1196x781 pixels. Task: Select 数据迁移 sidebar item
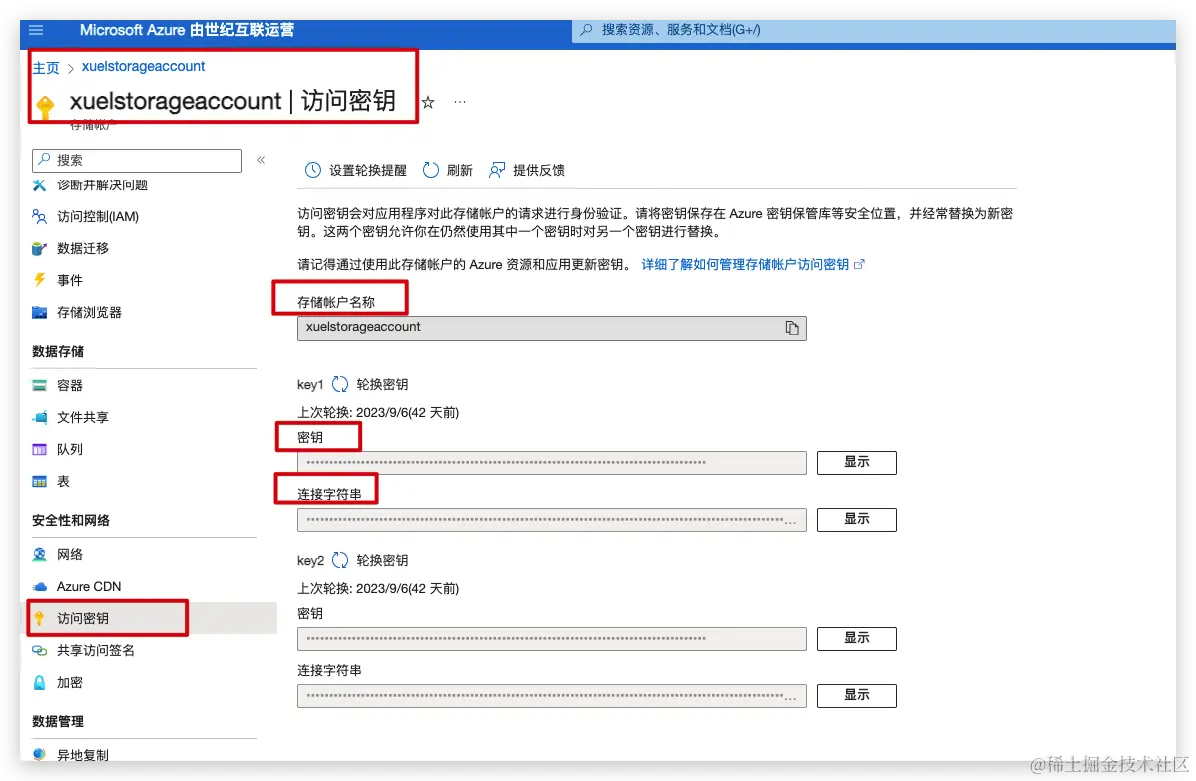pos(83,248)
